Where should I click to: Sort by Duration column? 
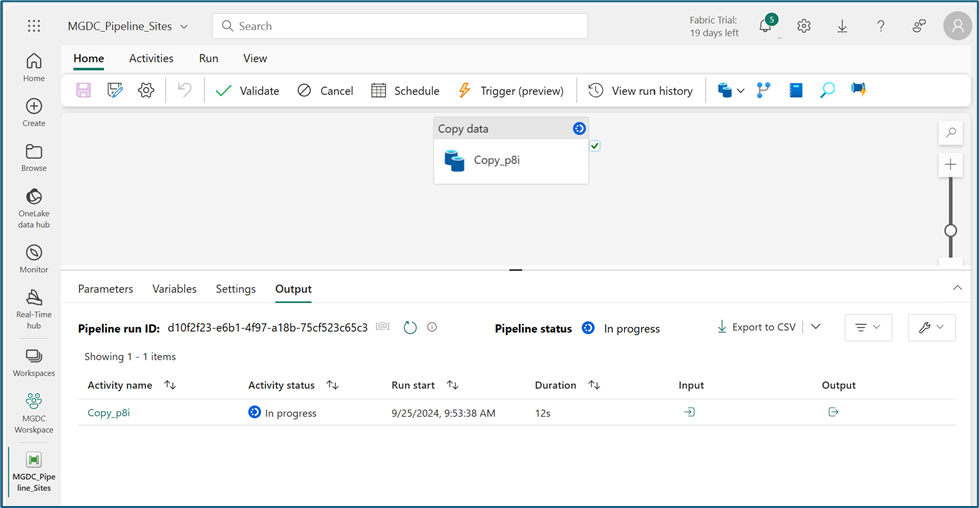click(x=594, y=385)
